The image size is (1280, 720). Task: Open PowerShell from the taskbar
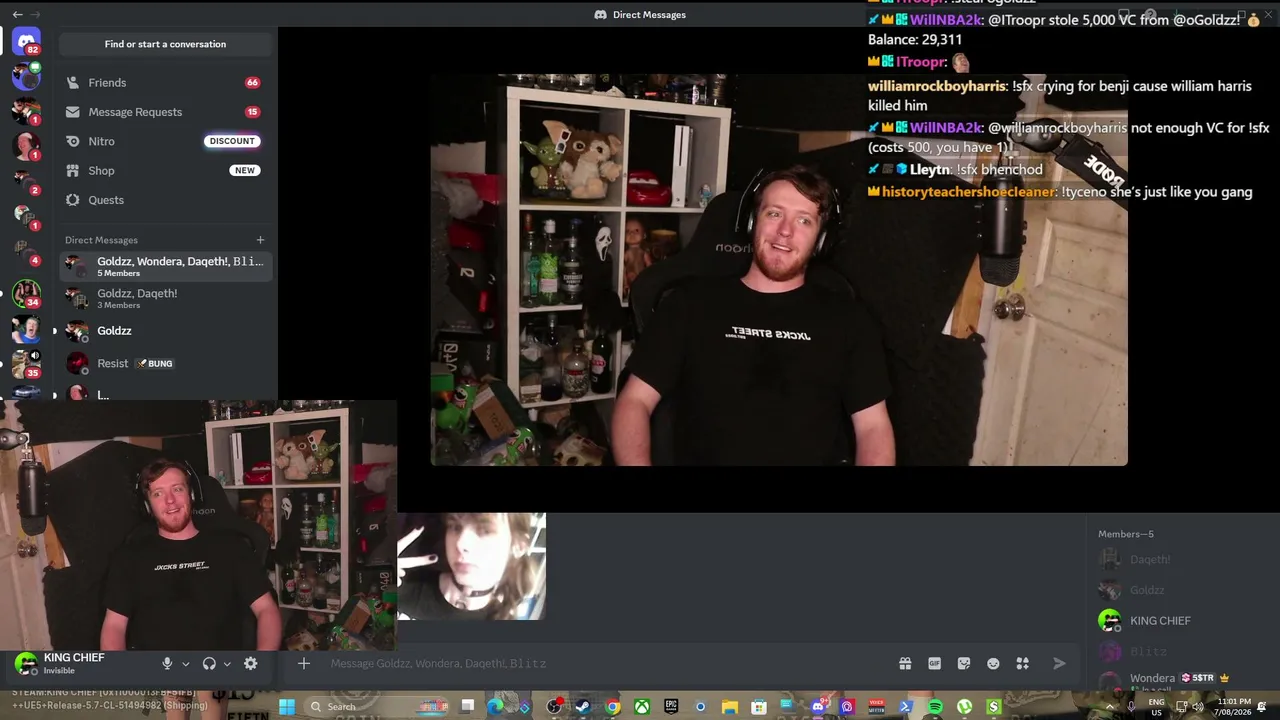(x=906, y=707)
